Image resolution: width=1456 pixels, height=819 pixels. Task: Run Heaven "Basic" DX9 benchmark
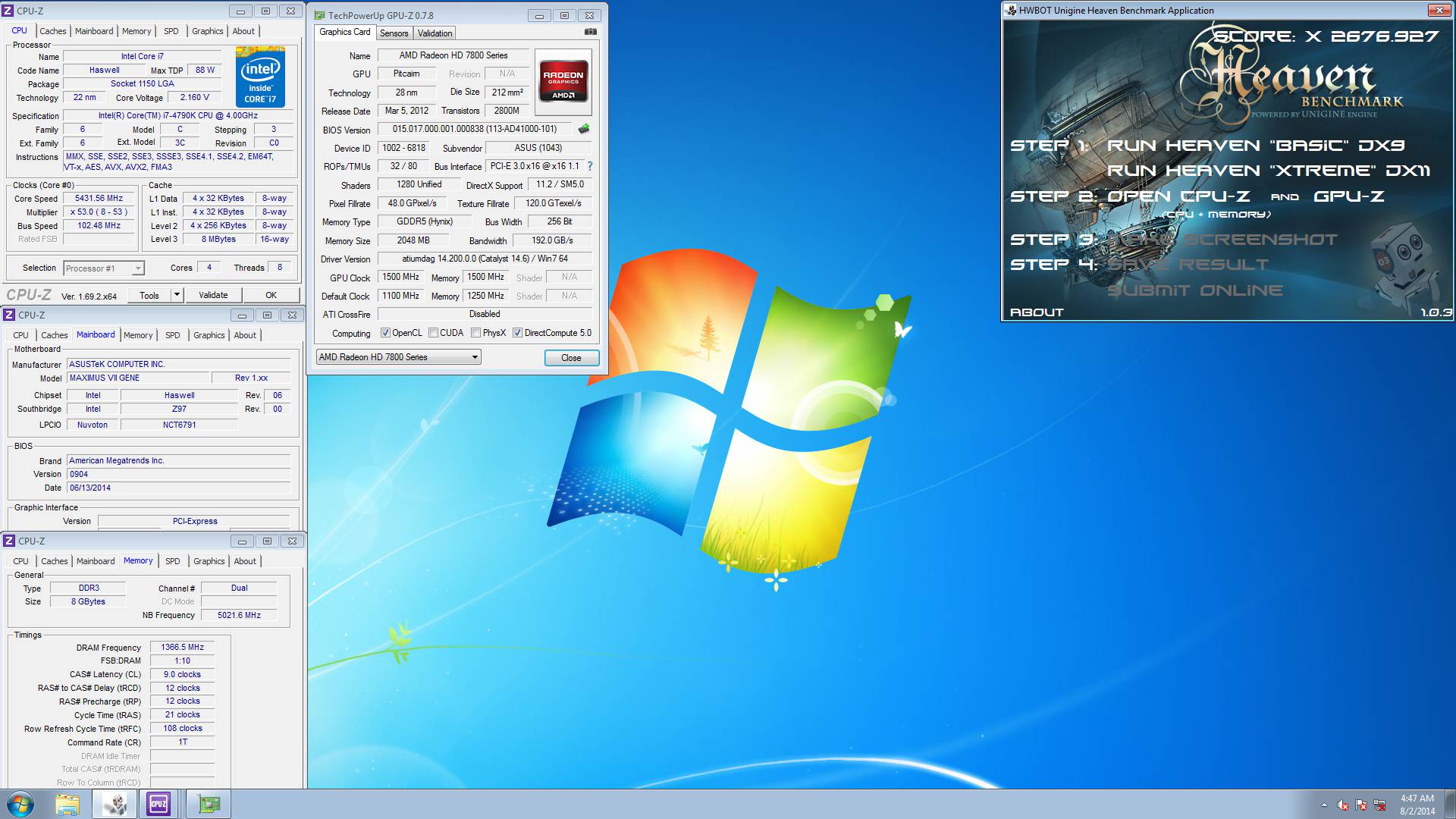(x=1256, y=146)
